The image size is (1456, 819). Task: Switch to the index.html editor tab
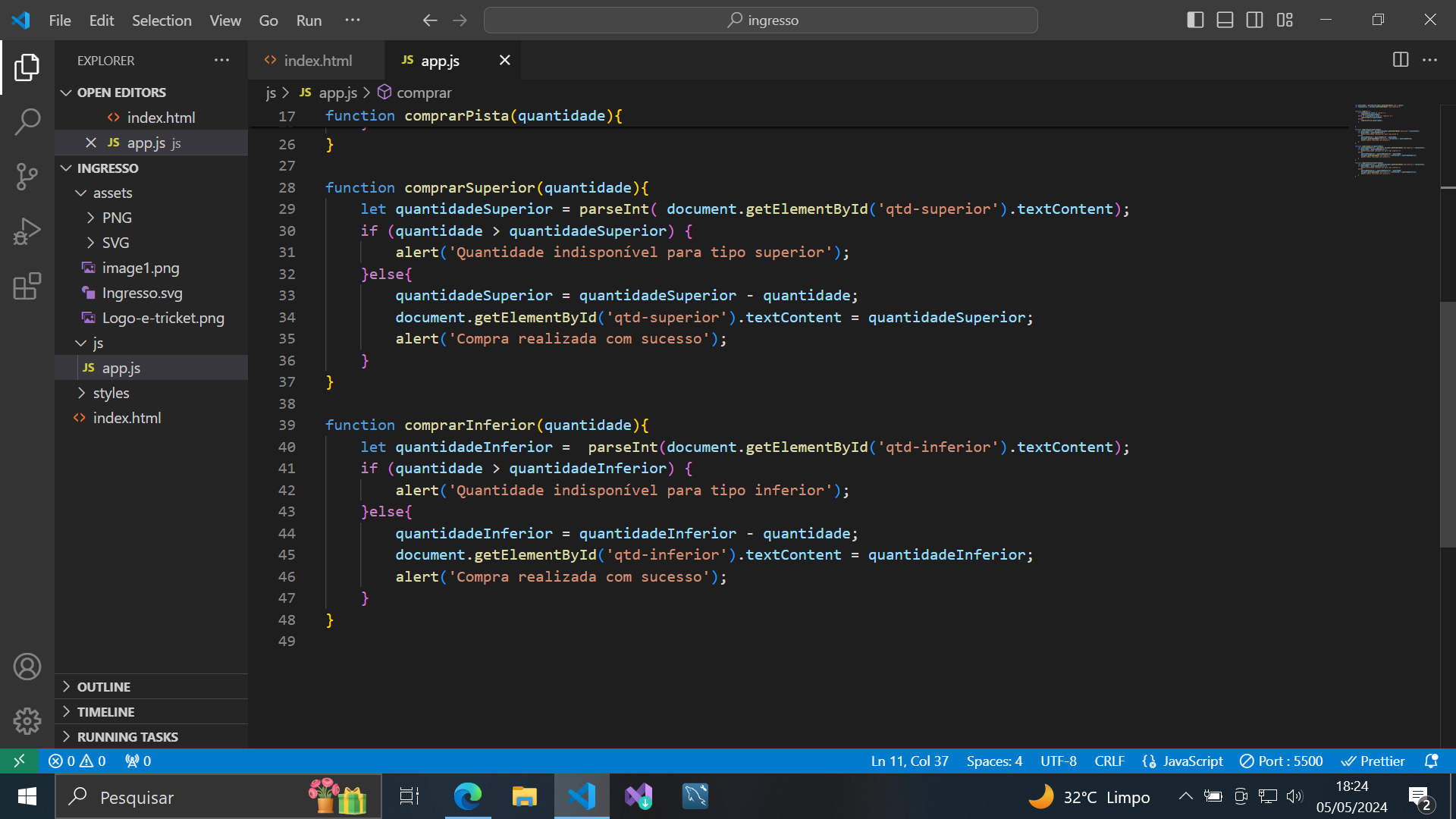pyautogui.click(x=316, y=61)
